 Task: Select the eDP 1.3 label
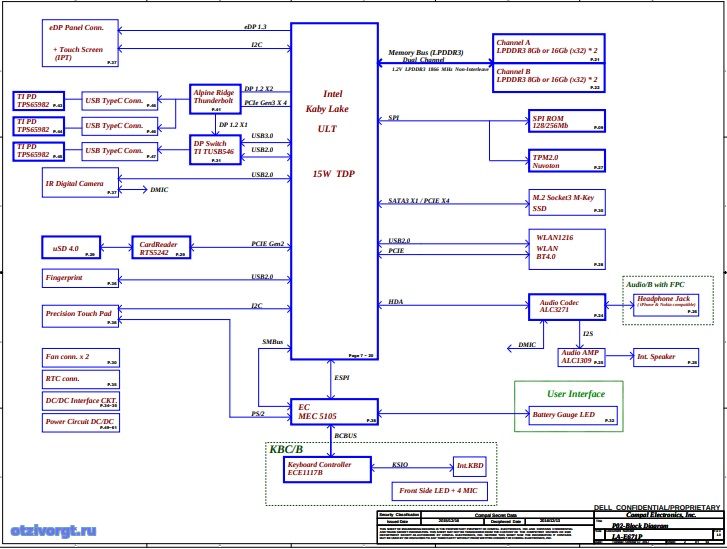(255, 27)
